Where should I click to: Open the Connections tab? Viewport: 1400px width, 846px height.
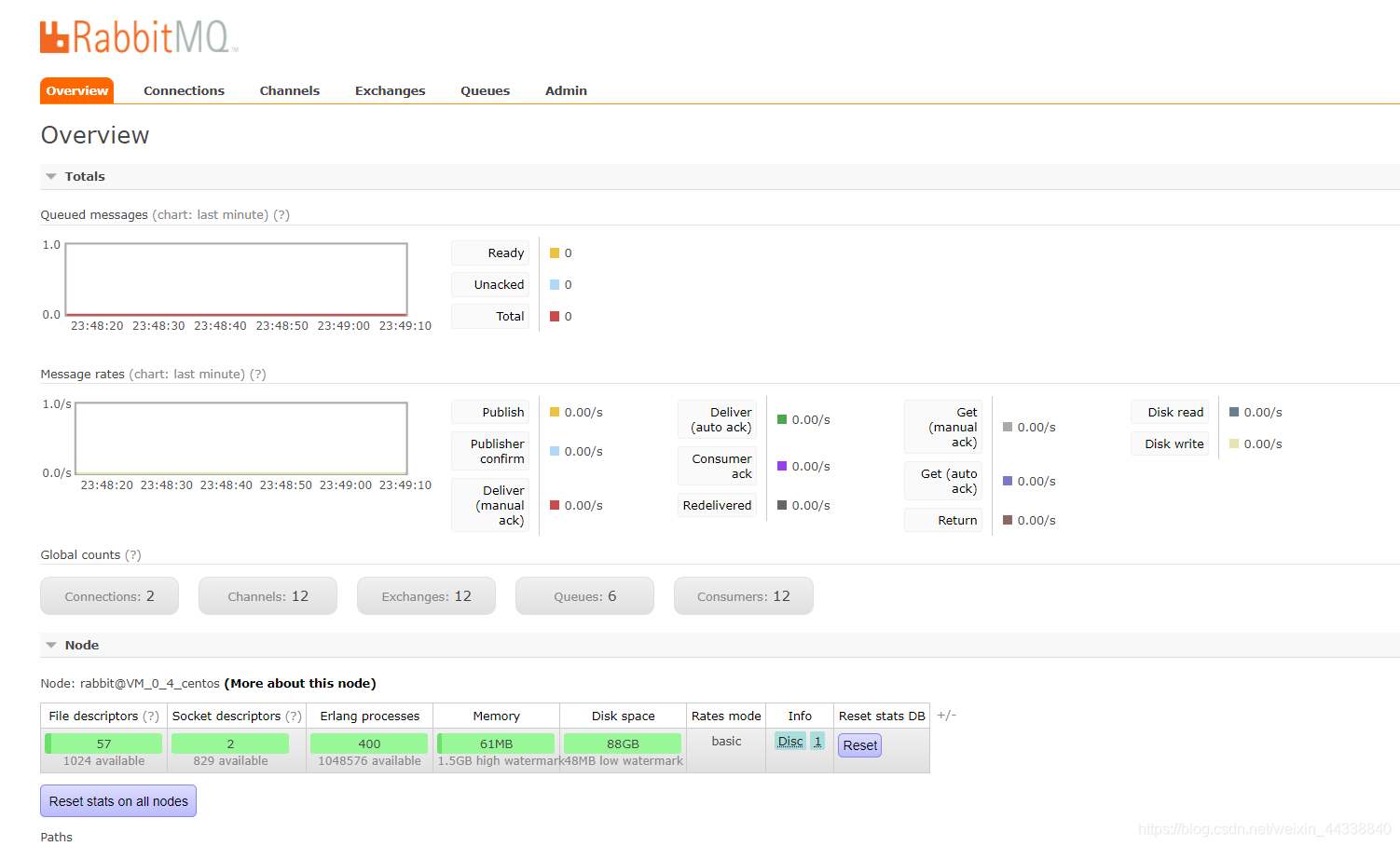click(x=184, y=90)
